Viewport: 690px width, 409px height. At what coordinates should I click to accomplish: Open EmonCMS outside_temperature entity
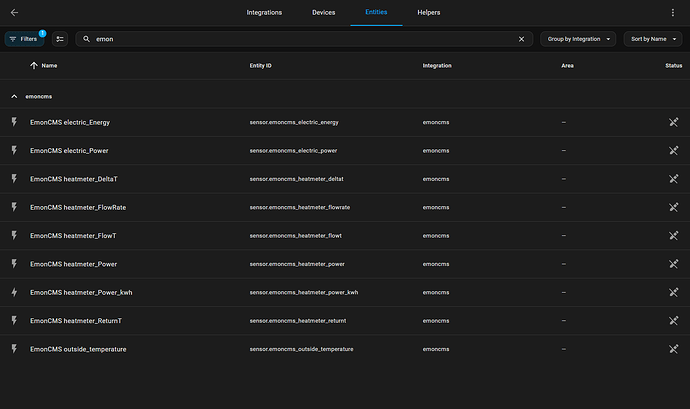coord(78,349)
